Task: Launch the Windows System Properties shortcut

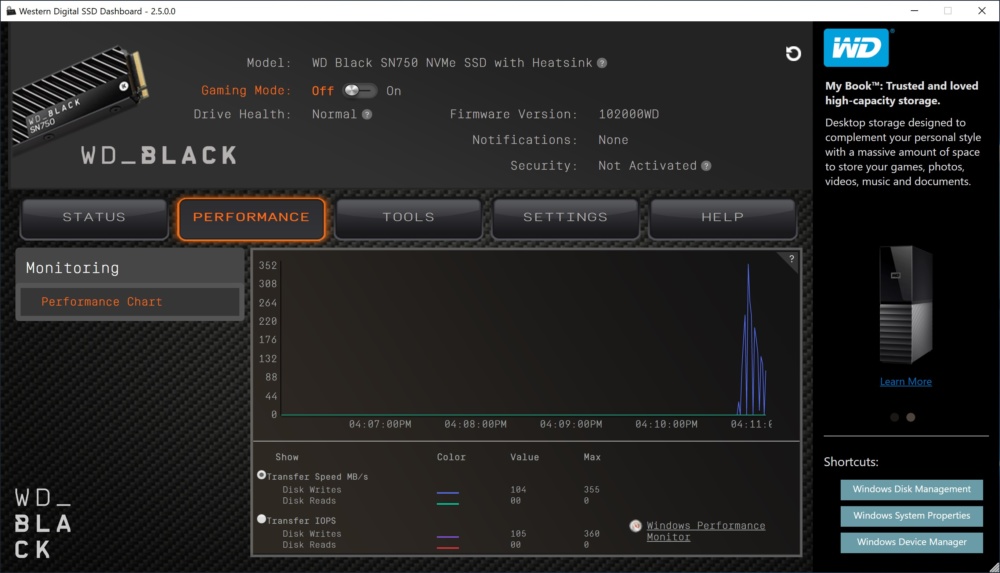Action: [x=911, y=516]
